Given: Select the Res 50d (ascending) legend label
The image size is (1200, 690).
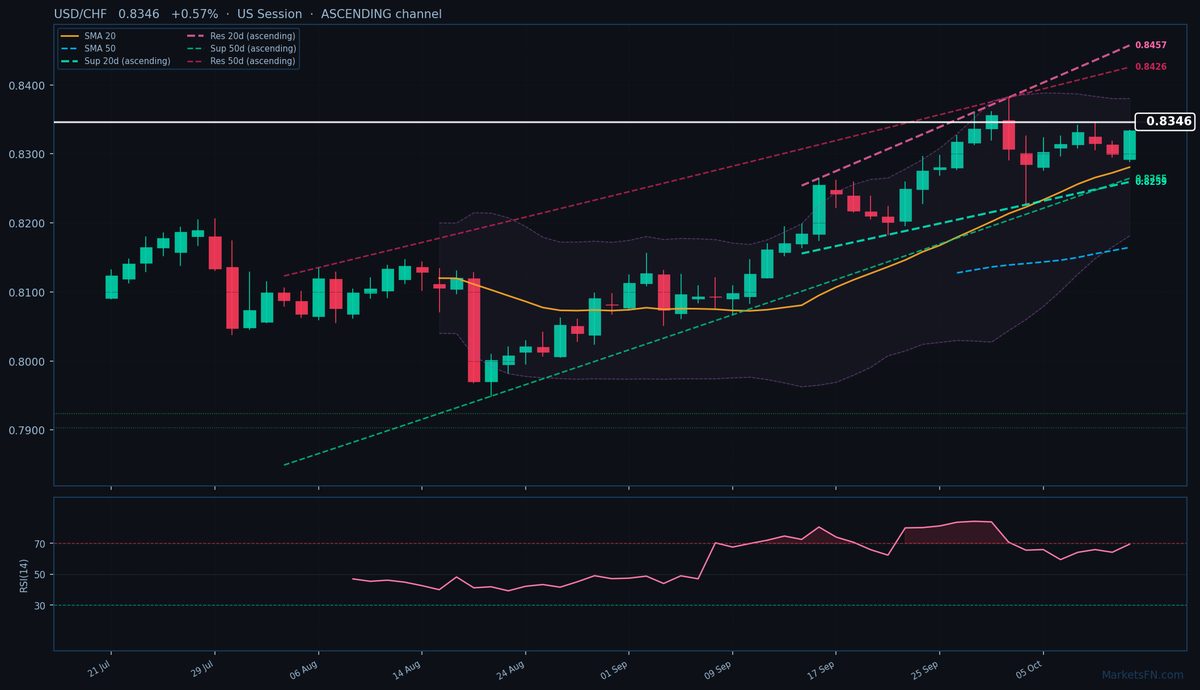Looking at the screenshot, I should pyautogui.click(x=253, y=61).
